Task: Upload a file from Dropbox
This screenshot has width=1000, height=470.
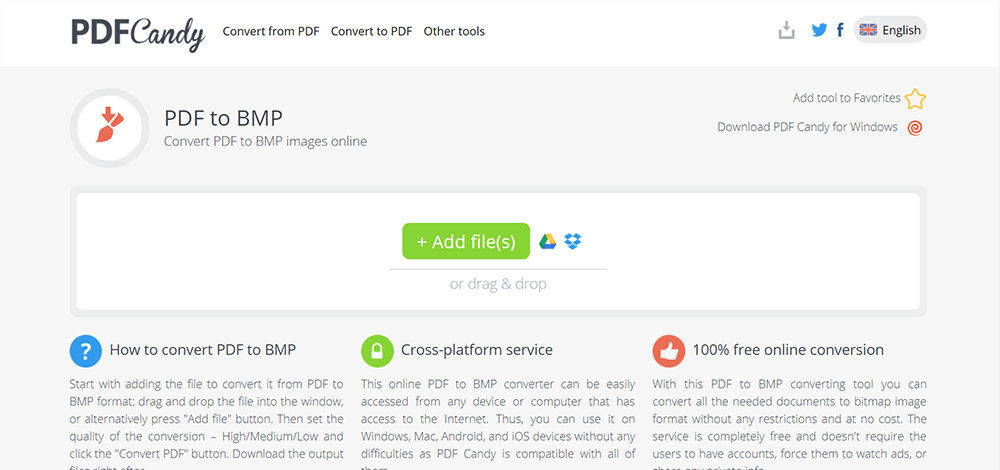Action: point(573,241)
